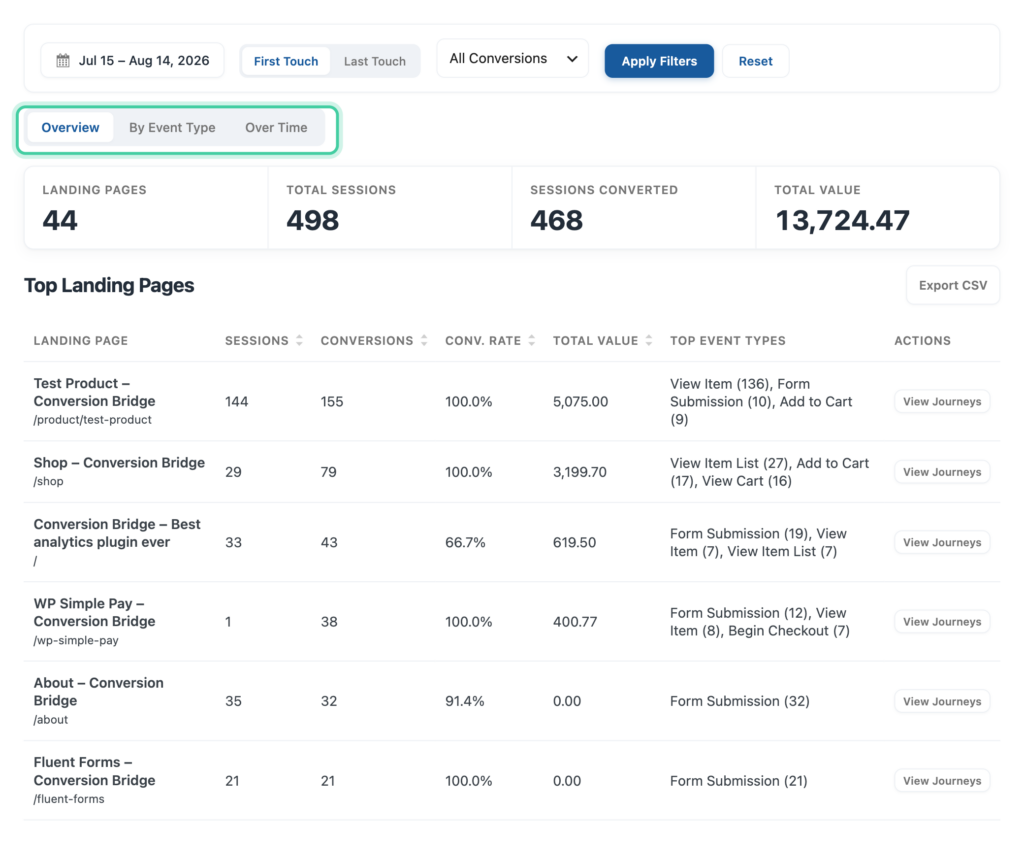Sort by Conversions column arrows
1024x864 pixels.
pyautogui.click(x=424, y=340)
